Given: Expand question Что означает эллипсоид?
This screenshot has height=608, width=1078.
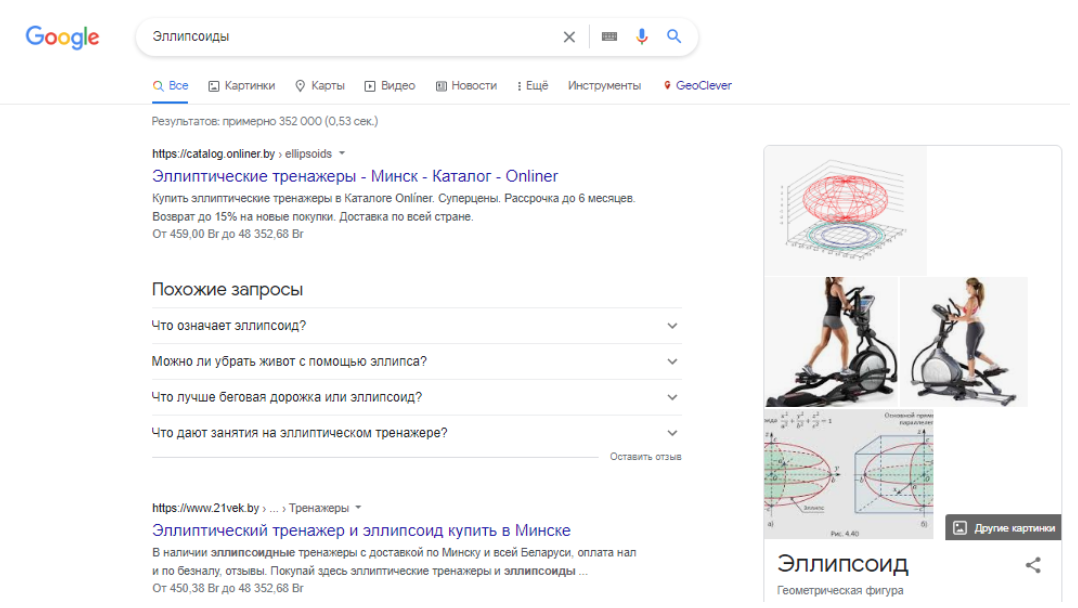Looking at the screenshot, I should (417, 326).
